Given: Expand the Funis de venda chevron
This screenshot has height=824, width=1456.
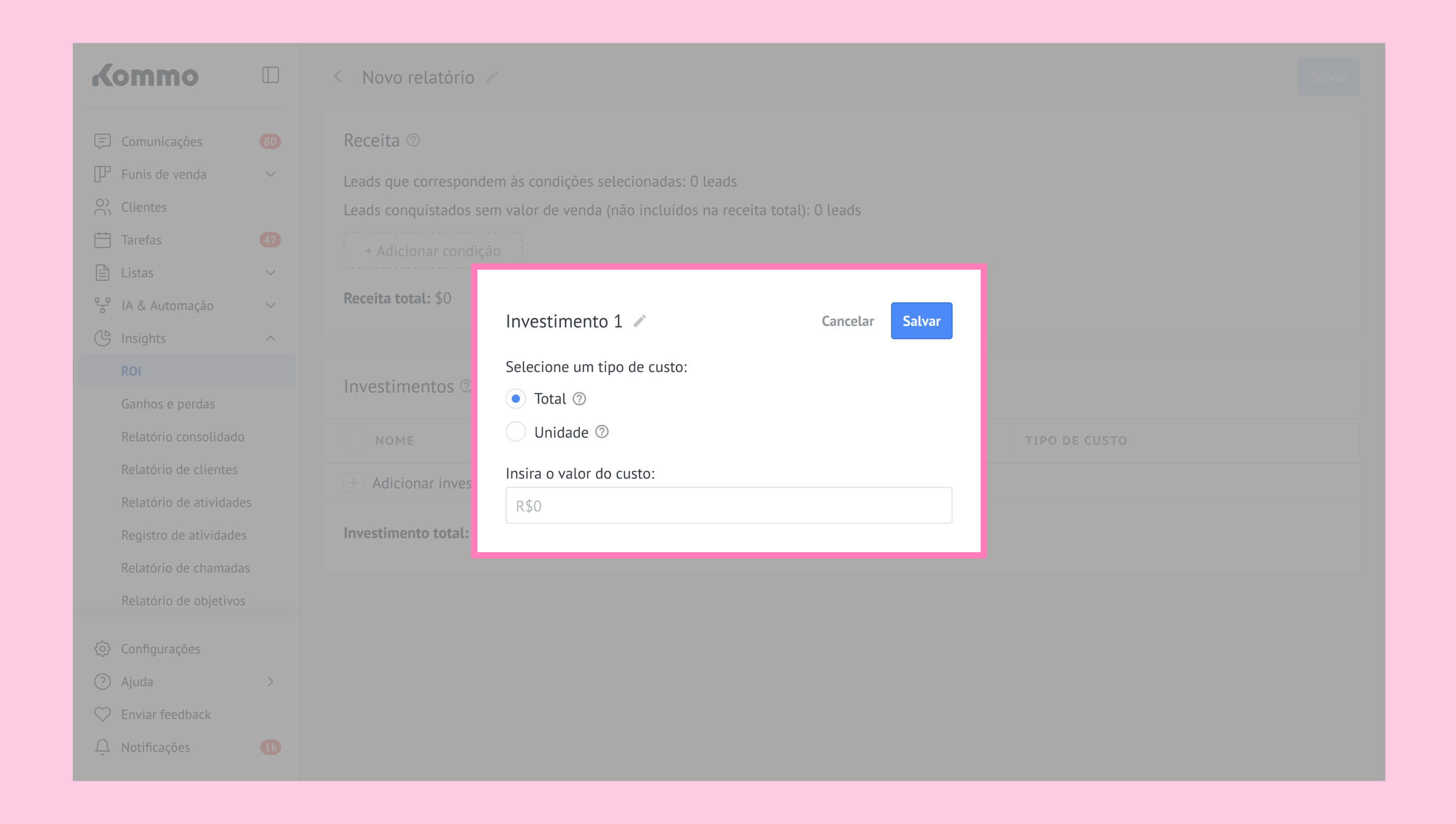Looking at the screenshot, I should (270, 174).
